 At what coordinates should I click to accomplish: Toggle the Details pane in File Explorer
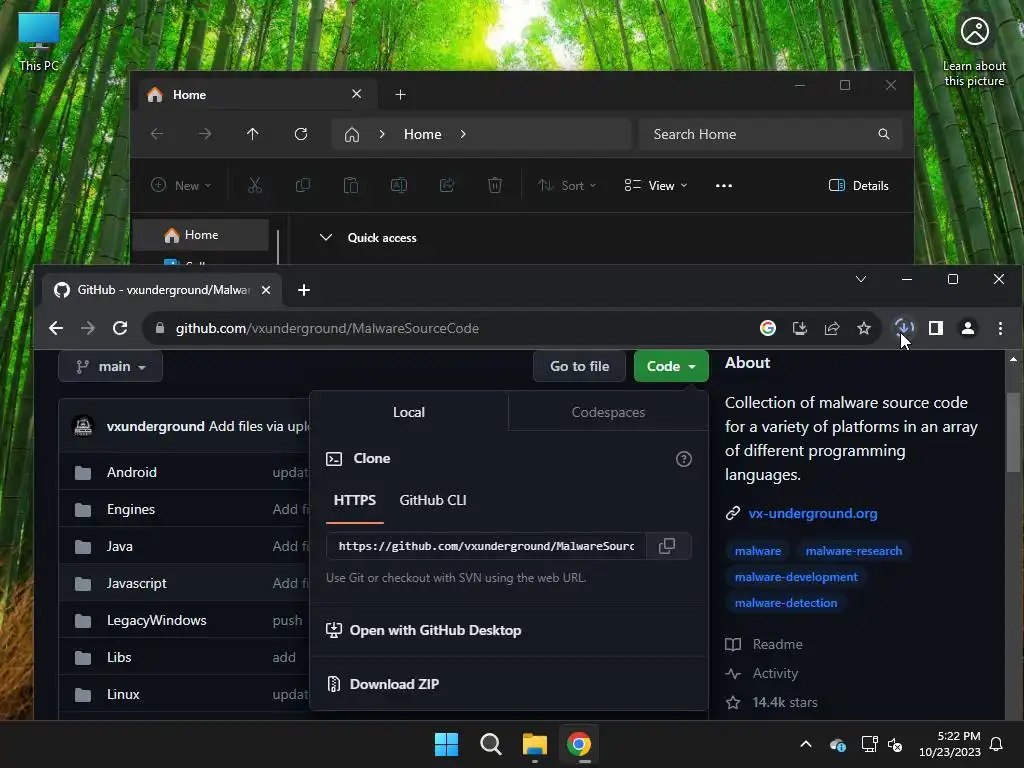tap(858, 185)
